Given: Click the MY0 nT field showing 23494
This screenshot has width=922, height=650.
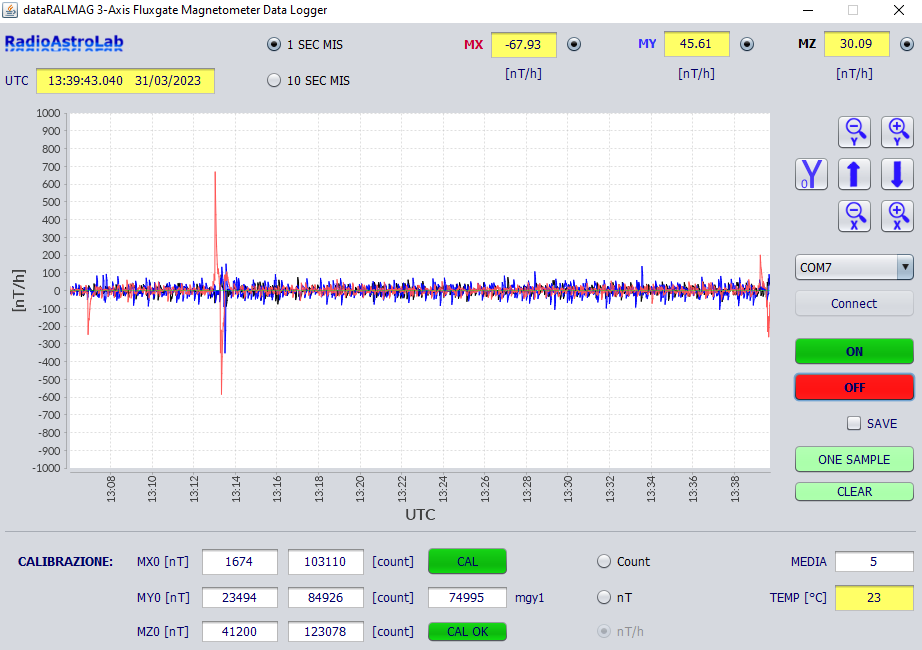Looking at the screenshot, I should (x=239, y=597).
